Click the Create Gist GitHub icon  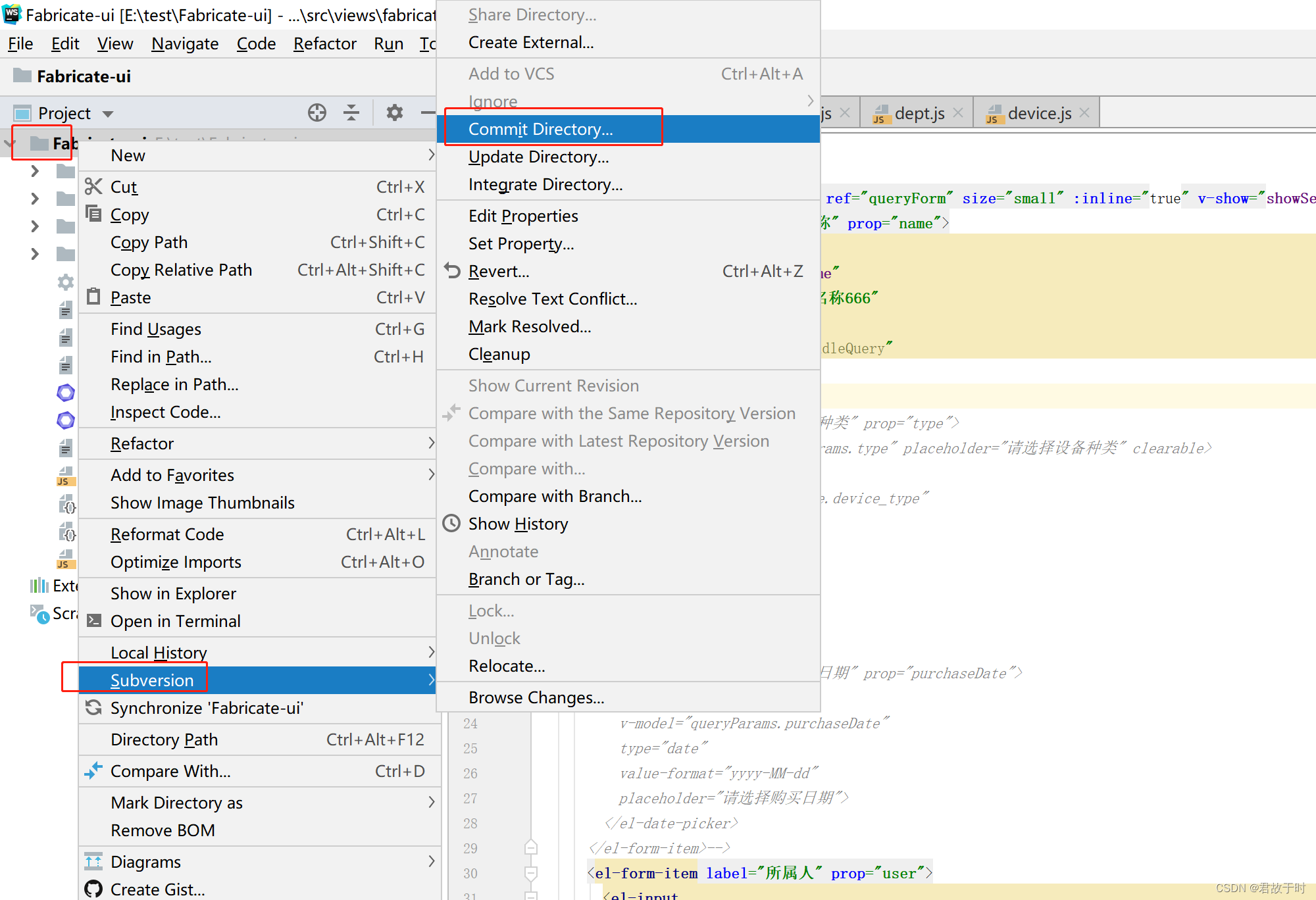(x=93, y=889)
